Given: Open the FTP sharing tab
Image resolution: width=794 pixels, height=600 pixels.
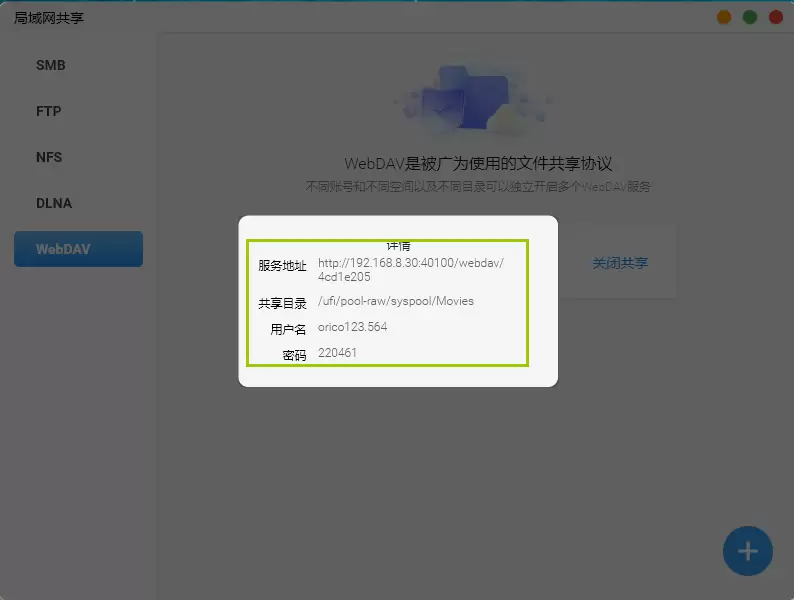Looking at the screenshot, I should point(49,111).
